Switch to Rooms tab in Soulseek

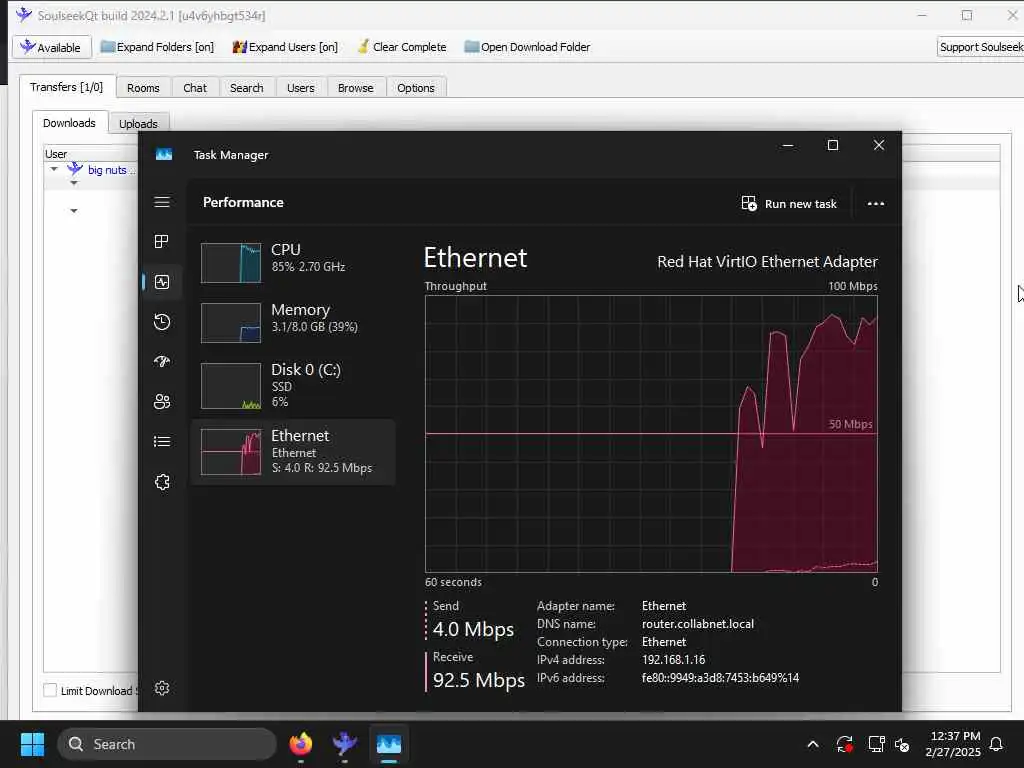143,88
